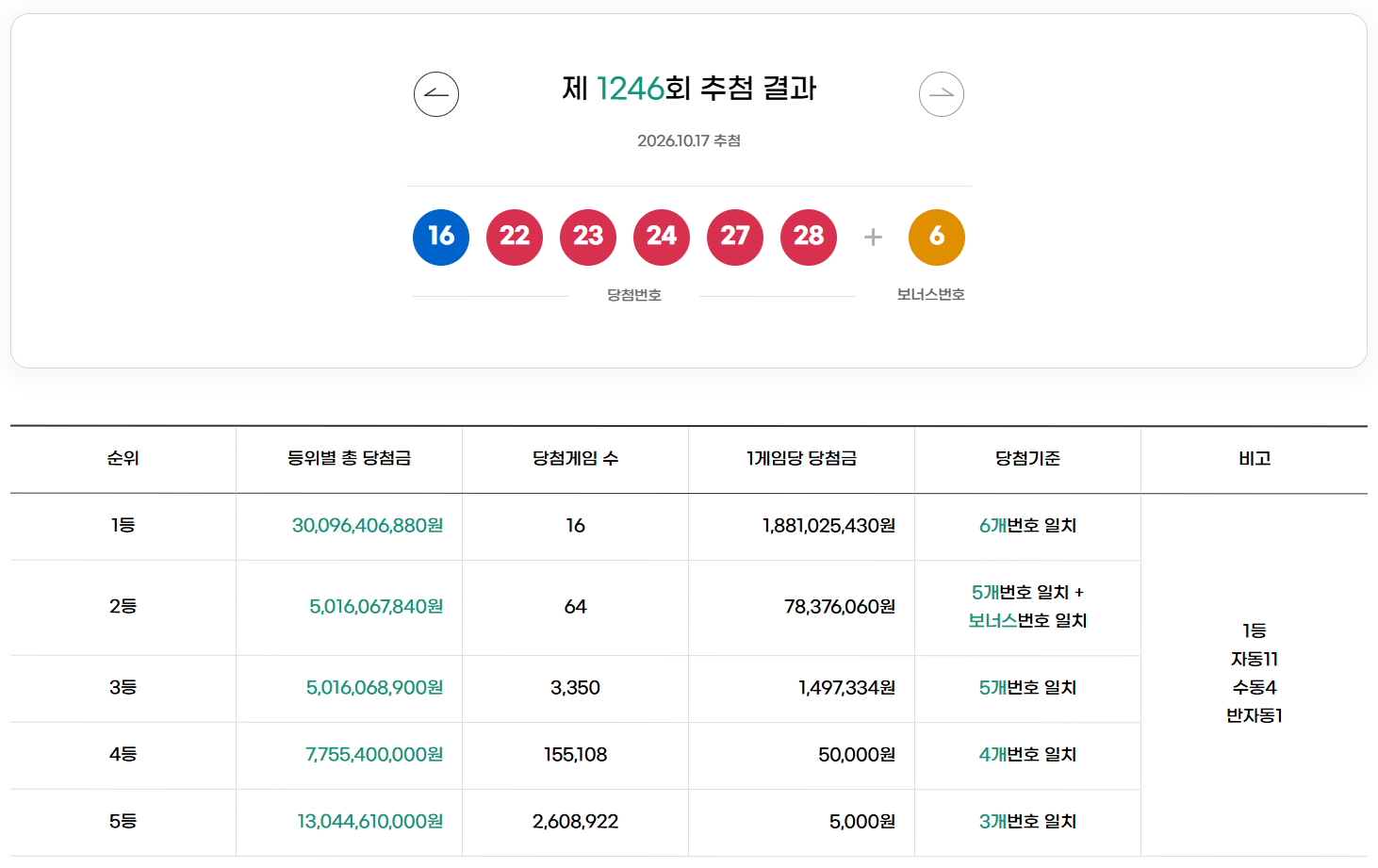
Task: Click the red winning ball 23
Action: coord(588,237)
